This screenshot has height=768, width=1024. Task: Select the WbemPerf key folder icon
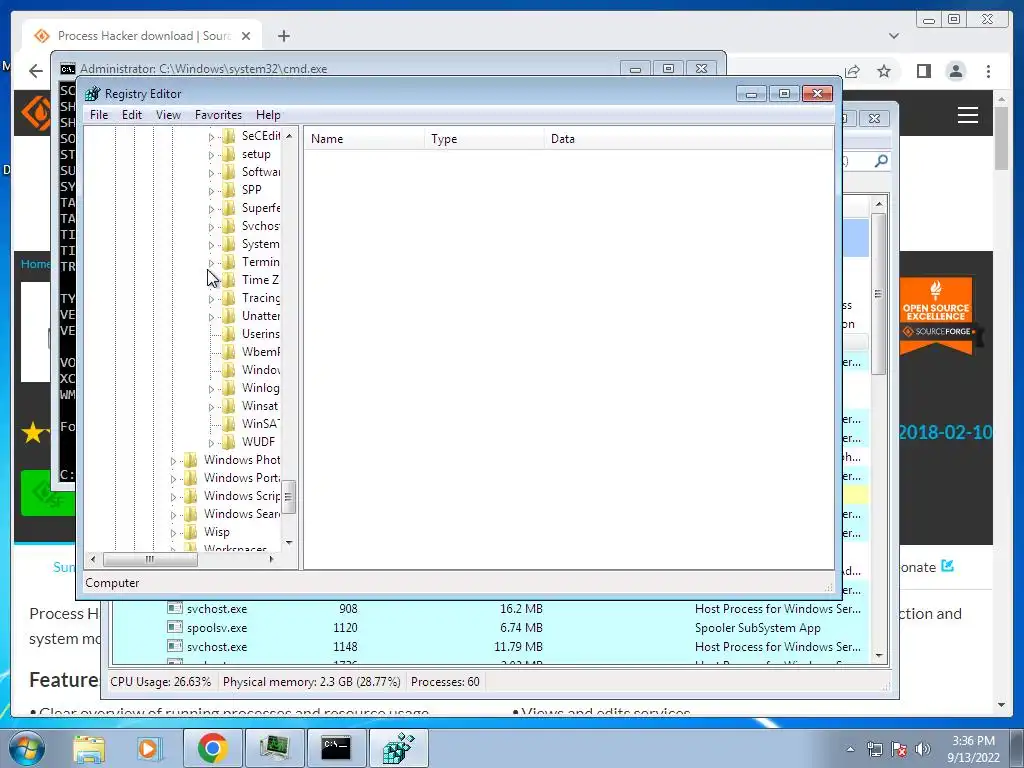pyautogui.click(x=229, y=351)
